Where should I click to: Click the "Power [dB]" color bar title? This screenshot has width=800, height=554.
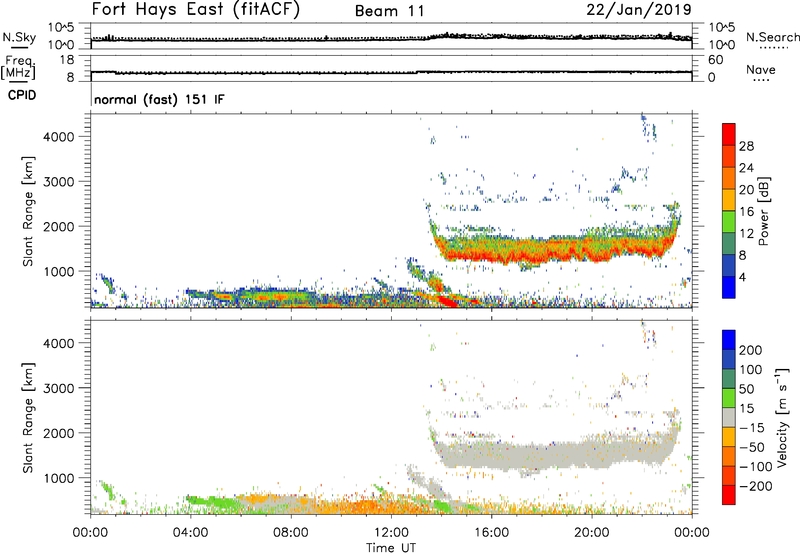(x=763, y=211)
